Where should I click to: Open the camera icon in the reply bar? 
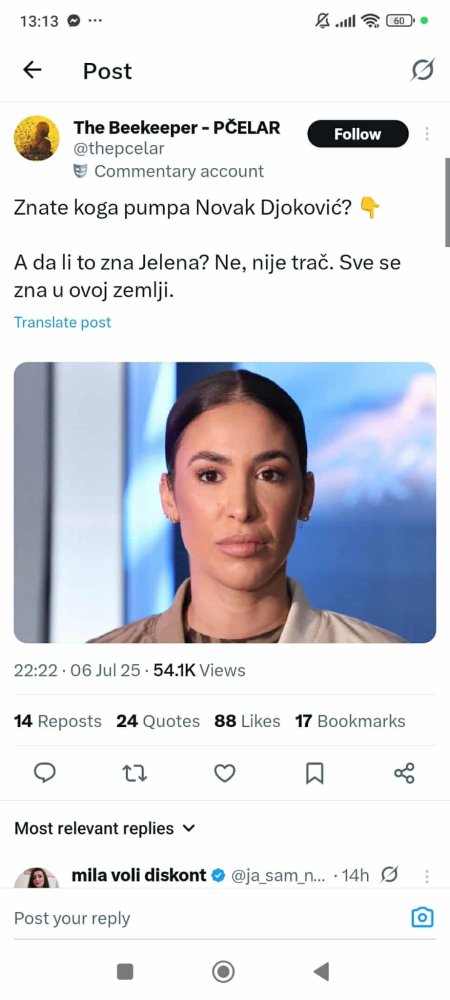423,918
